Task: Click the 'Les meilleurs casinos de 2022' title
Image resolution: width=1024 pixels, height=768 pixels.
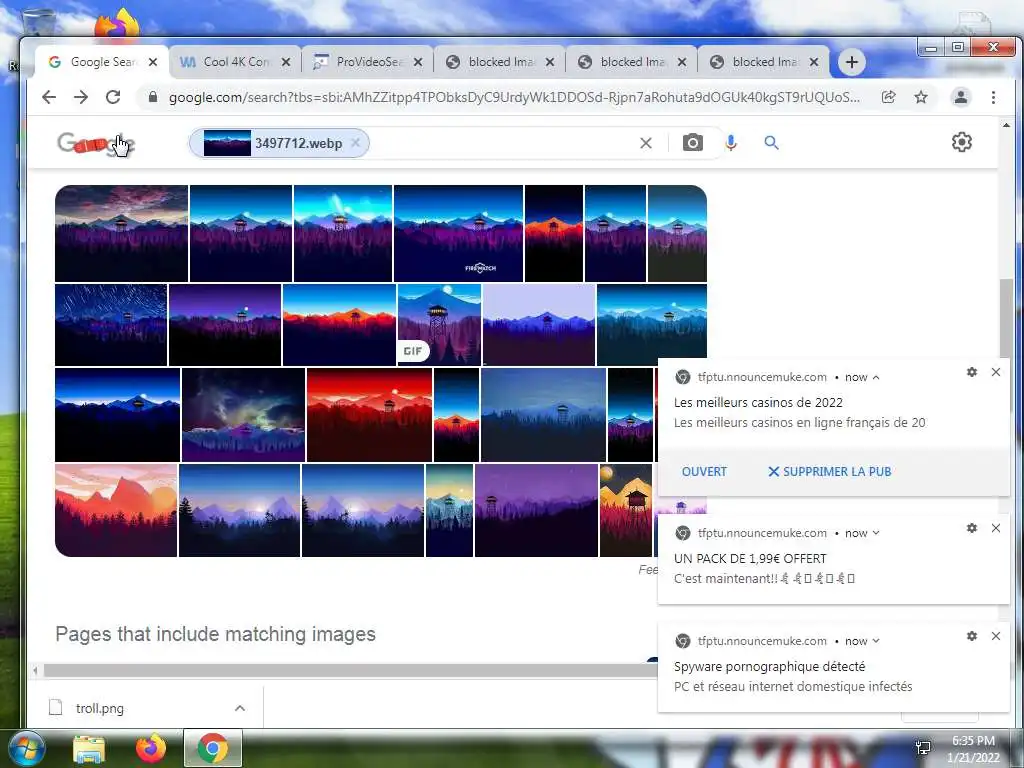Action: click(758, 402)
